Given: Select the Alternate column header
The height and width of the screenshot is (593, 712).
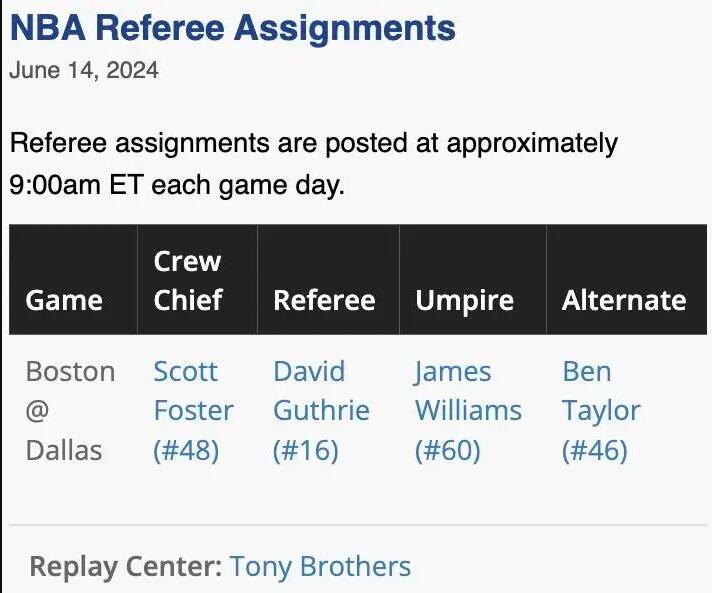Looking at the screenshot, I should coord(624,300).
